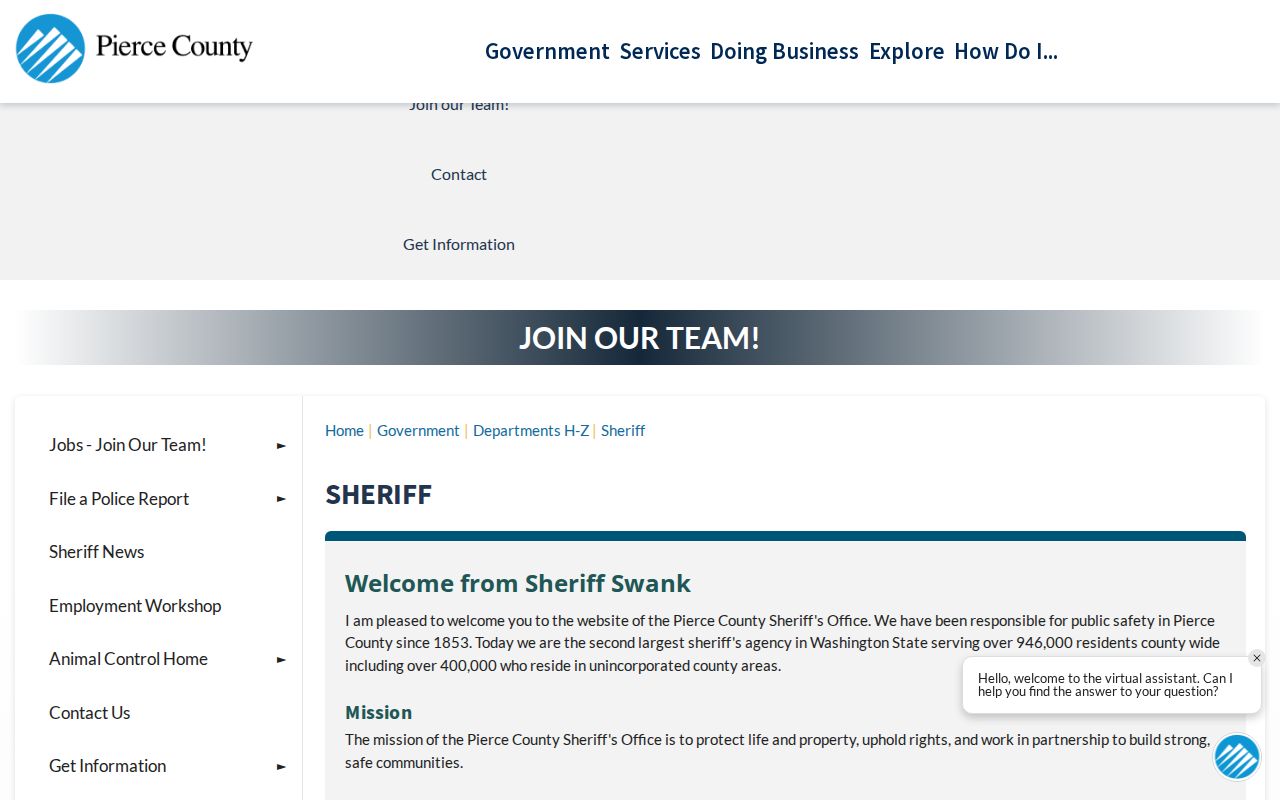Open the Doing Business menu
The width and height of the screenshot is (1280, 800).
(784, 51)
